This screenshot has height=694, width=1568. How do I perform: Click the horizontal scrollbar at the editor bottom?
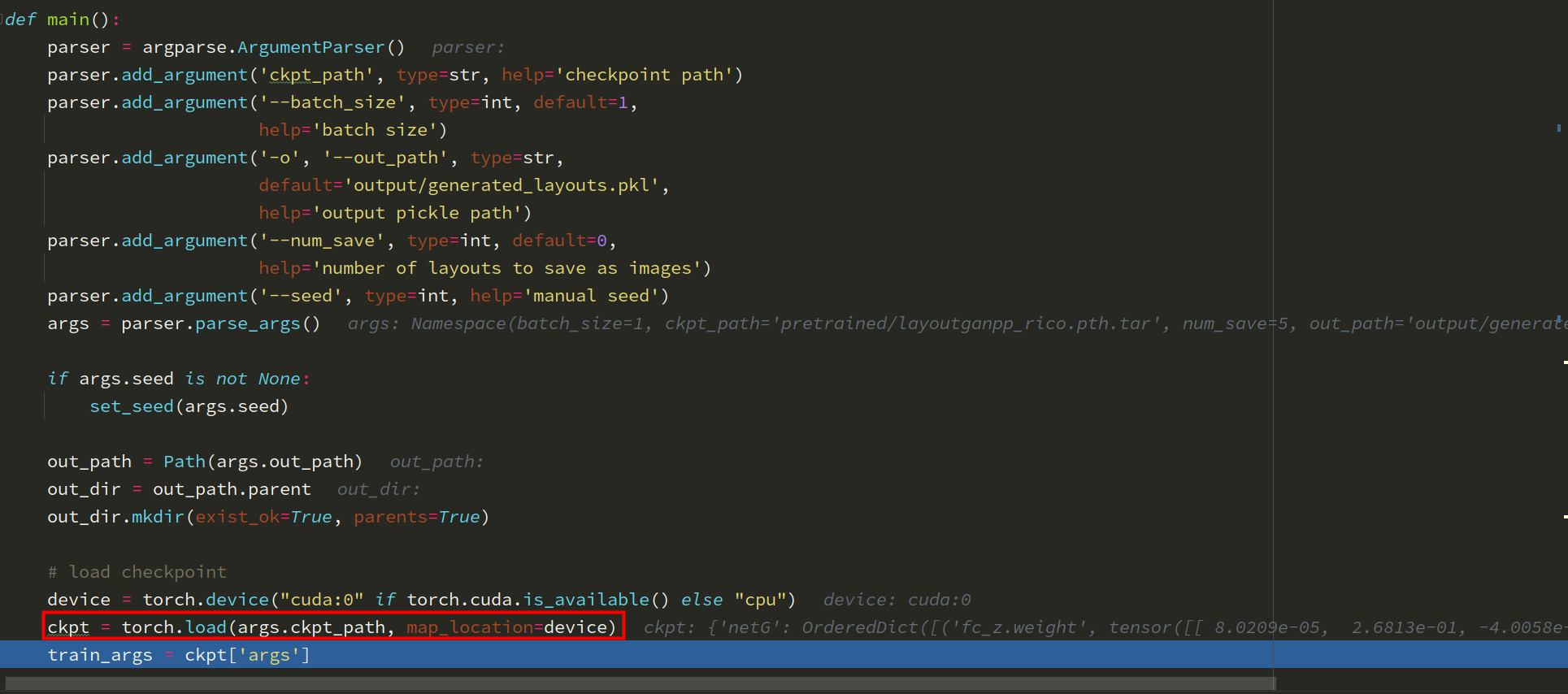pos(641,683)
